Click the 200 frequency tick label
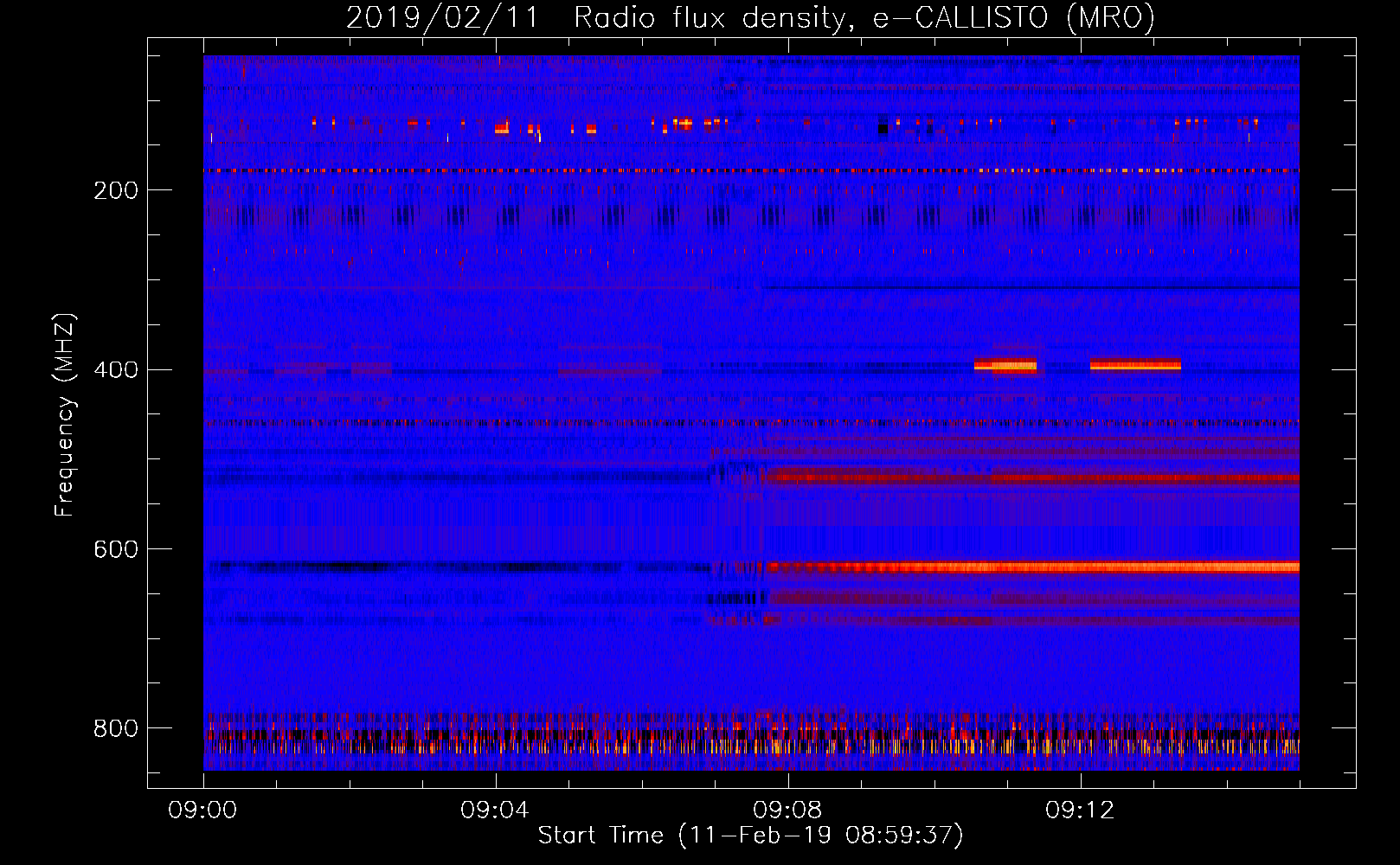 pos(116,190)
